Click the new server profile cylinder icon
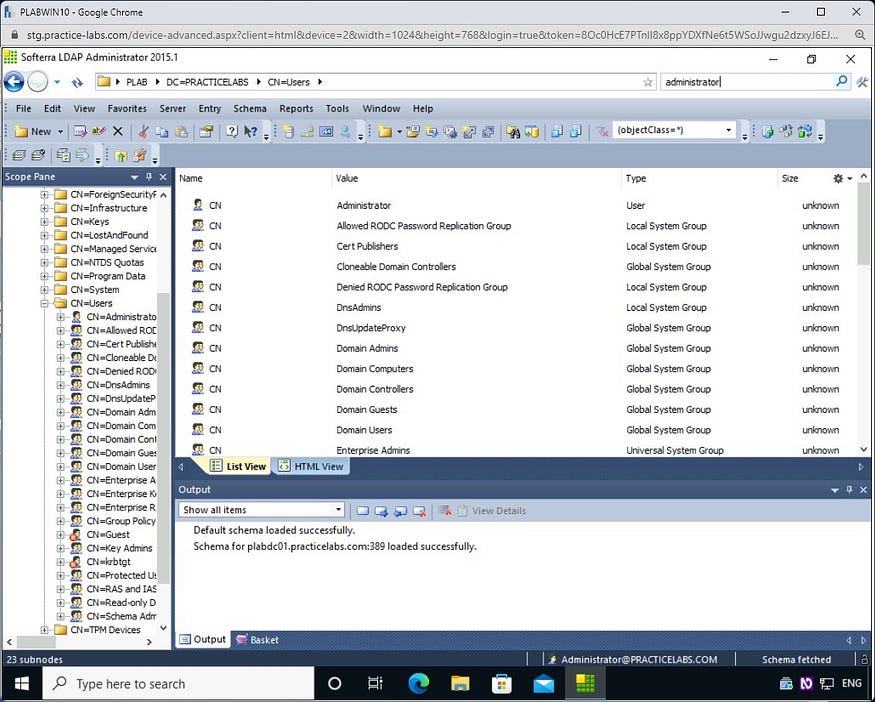Screen dimensions: 875x702 (x=289, y=131)
